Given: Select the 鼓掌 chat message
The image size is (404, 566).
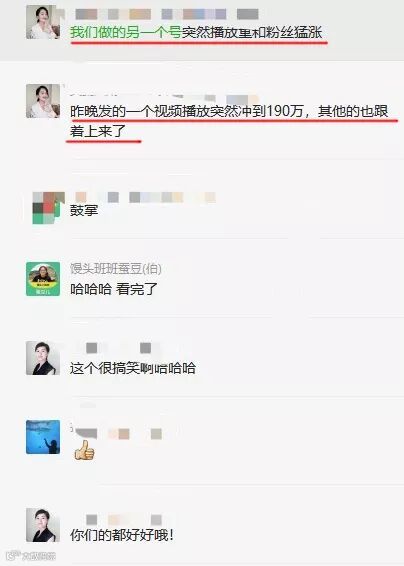Looking at the screenshot, I should [84, 210].
